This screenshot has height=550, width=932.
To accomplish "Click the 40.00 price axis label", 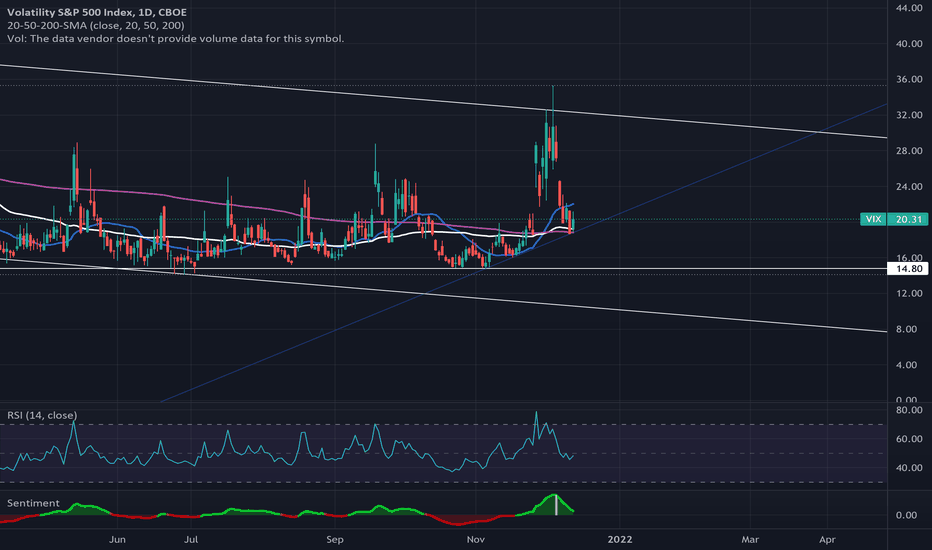I will point(909,43).
